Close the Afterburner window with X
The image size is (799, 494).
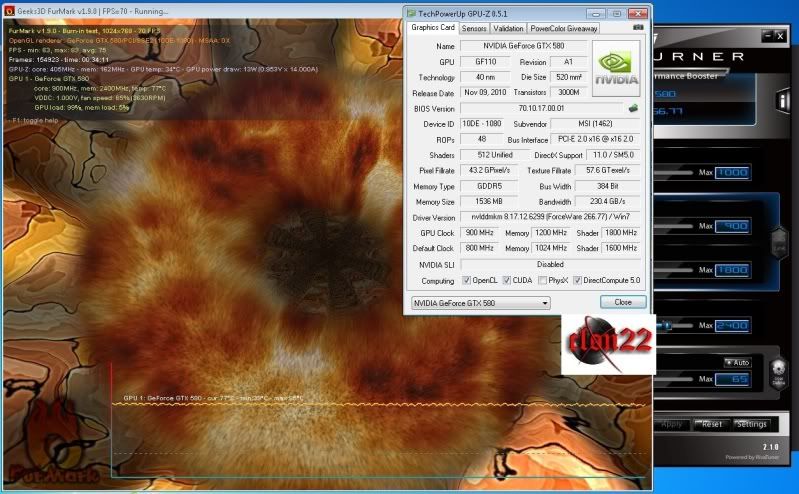[780, 35]
